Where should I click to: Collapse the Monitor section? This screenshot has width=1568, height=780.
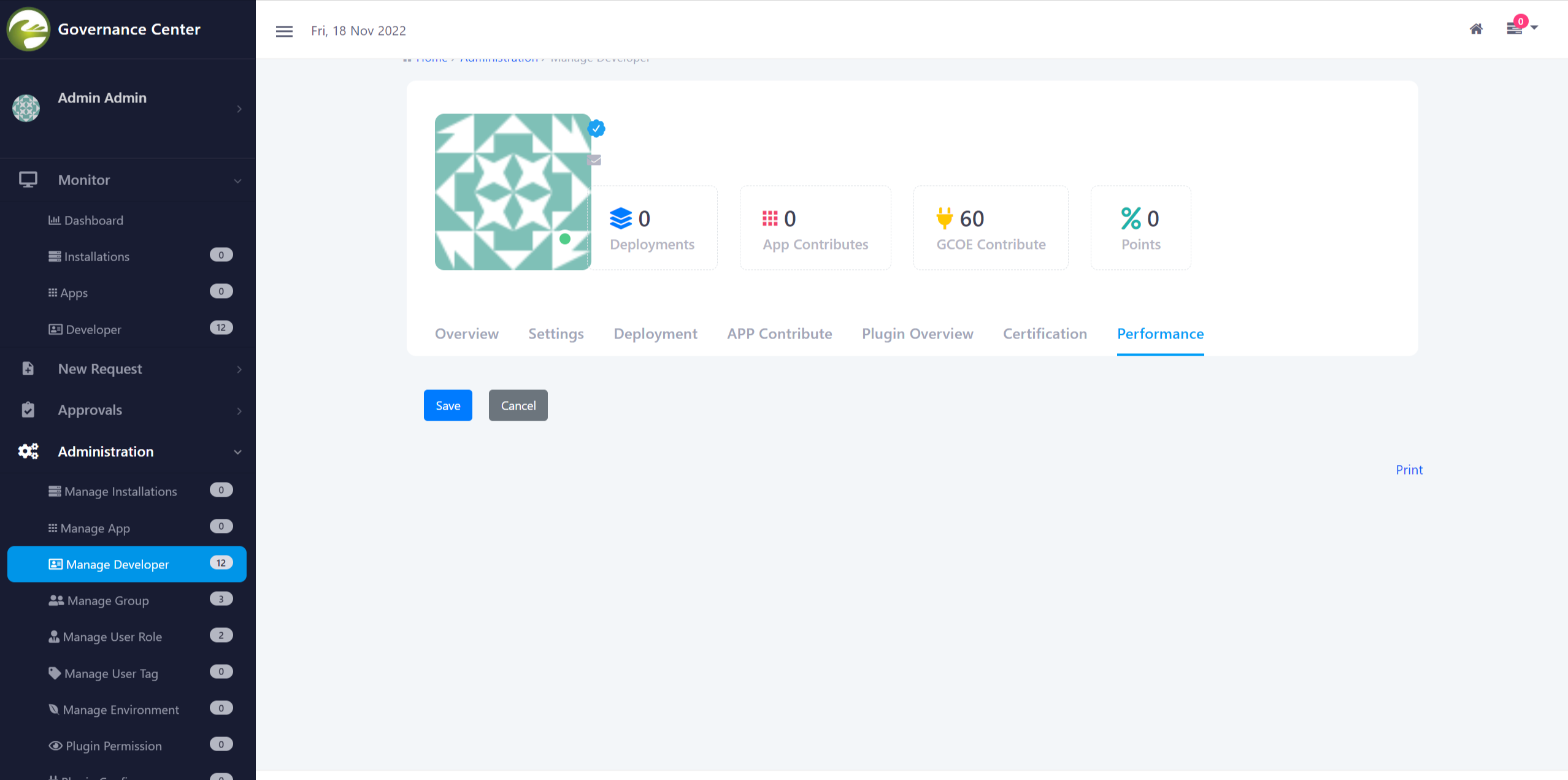[x=237, y=180]
